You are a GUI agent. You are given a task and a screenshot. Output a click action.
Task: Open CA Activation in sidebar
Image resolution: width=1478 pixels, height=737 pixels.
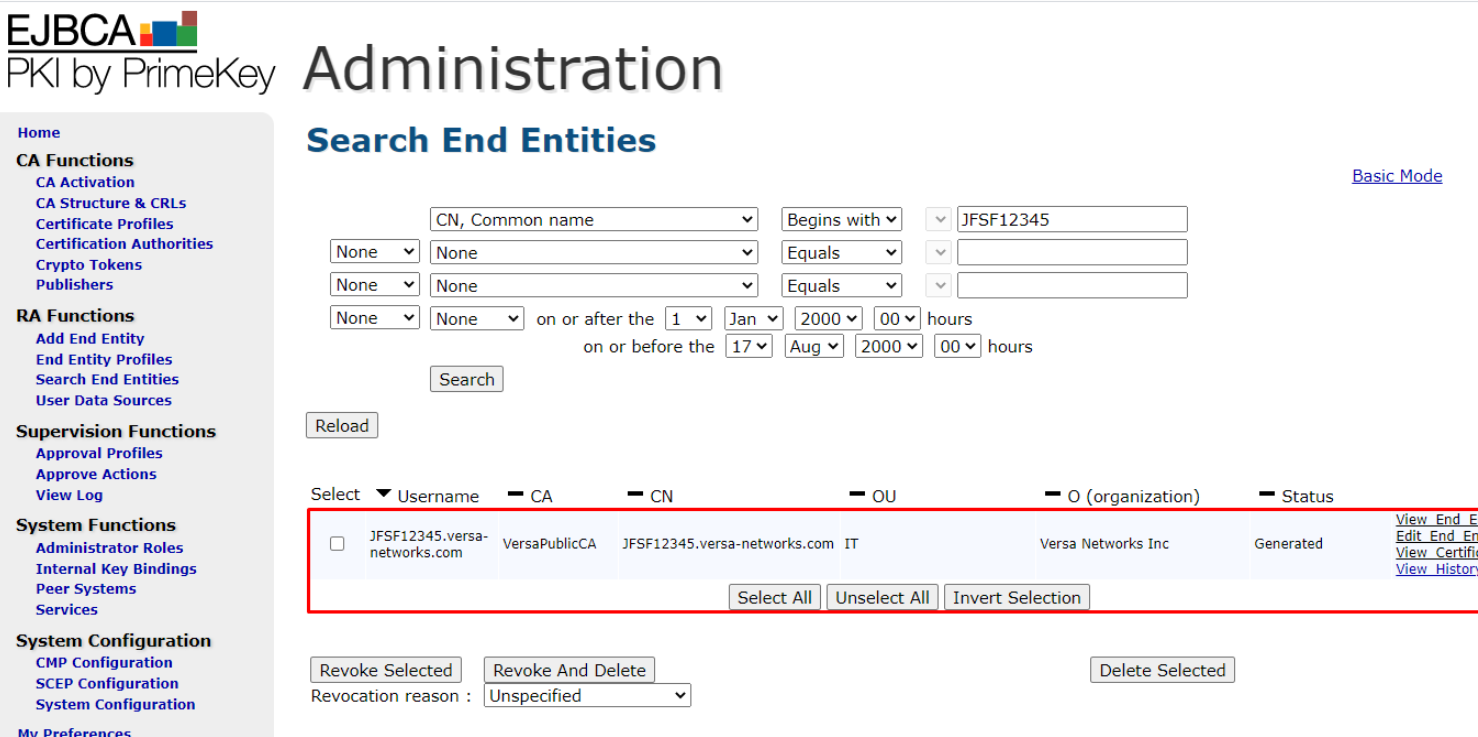pos(85,183)
